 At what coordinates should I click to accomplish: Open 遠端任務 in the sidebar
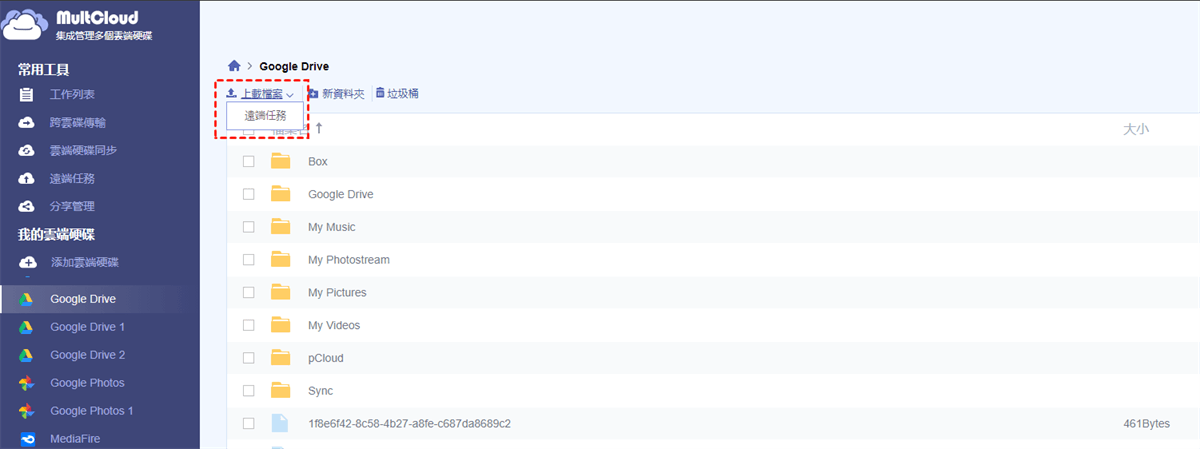pos(72,178)
